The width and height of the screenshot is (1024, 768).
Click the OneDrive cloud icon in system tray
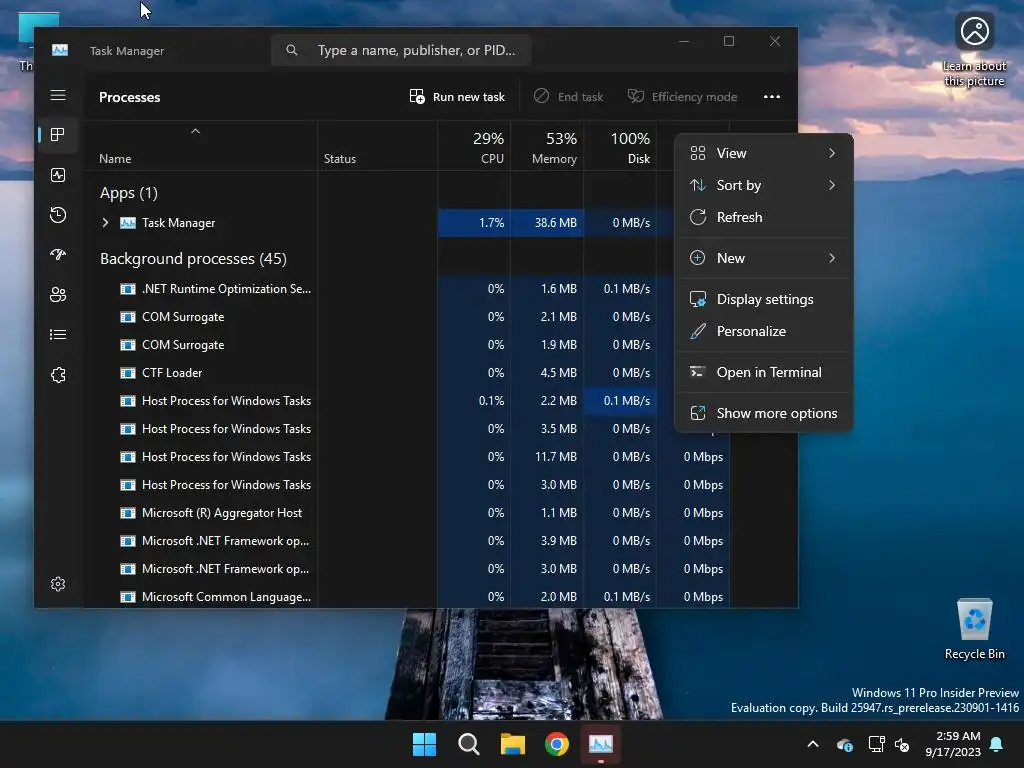point(844,744)
